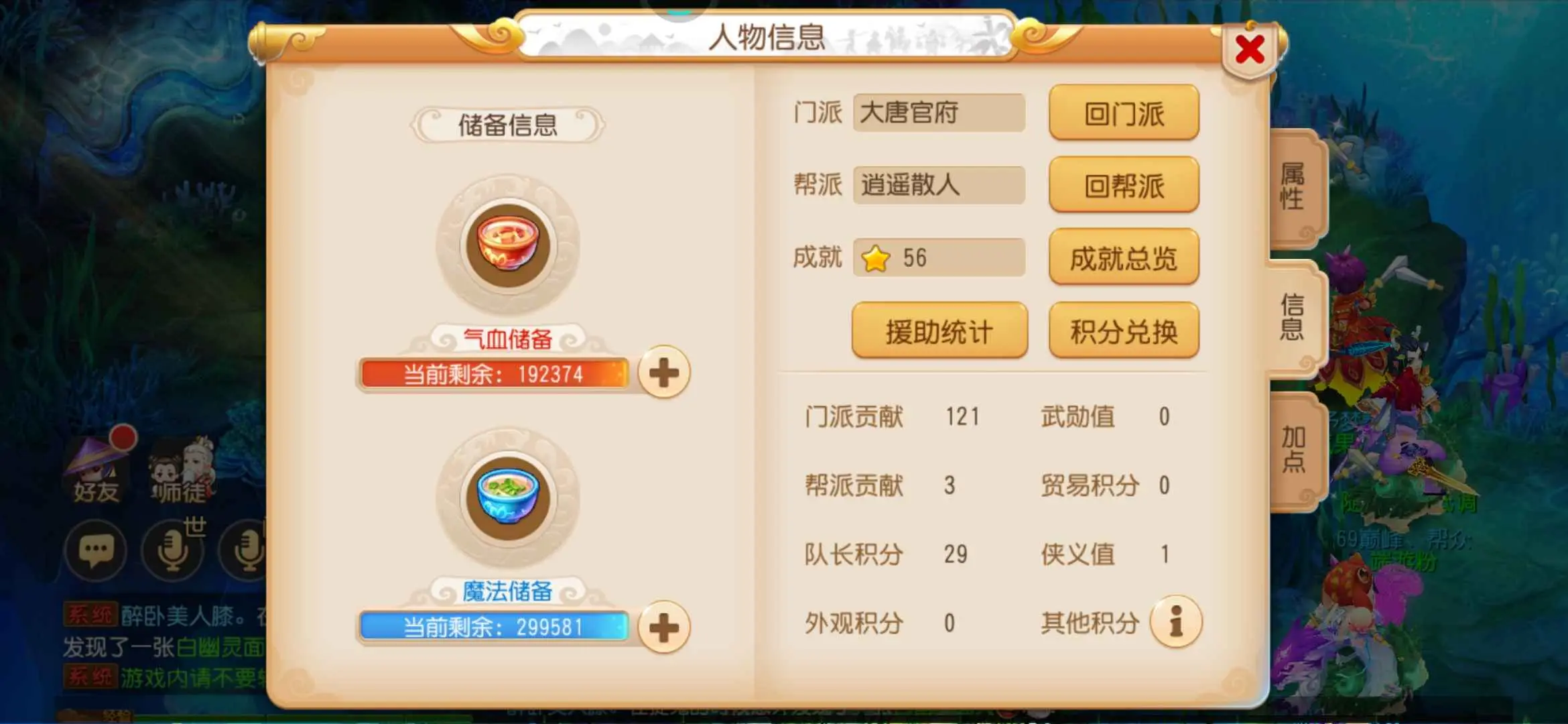Switch to the 加点 add points tab
The width and height of the screenshot is (1568, 724).
point(1293,450)
